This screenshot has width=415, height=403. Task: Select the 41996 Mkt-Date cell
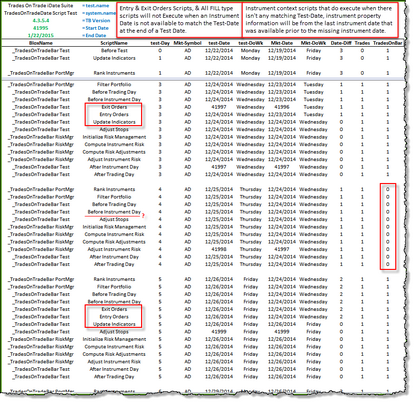click(x=282, y=107)
